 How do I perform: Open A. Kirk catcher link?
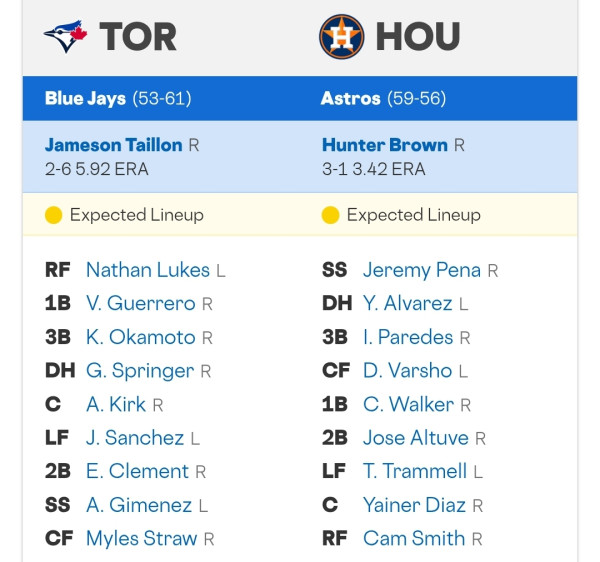click(116, 404)
